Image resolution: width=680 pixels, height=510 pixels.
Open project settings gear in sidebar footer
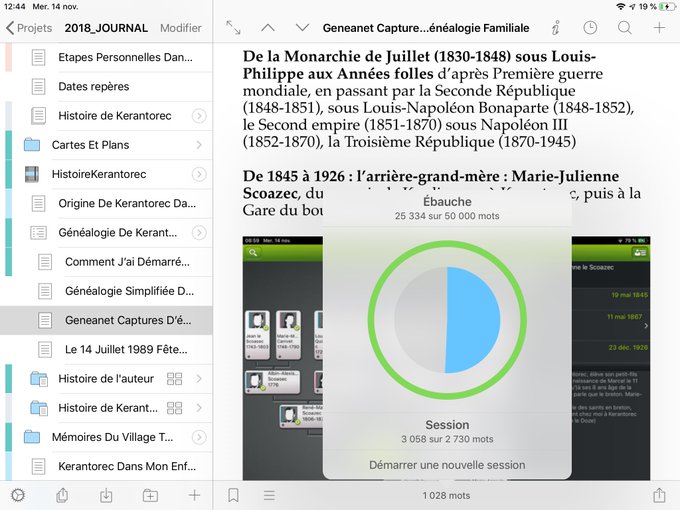click(17, 495)
